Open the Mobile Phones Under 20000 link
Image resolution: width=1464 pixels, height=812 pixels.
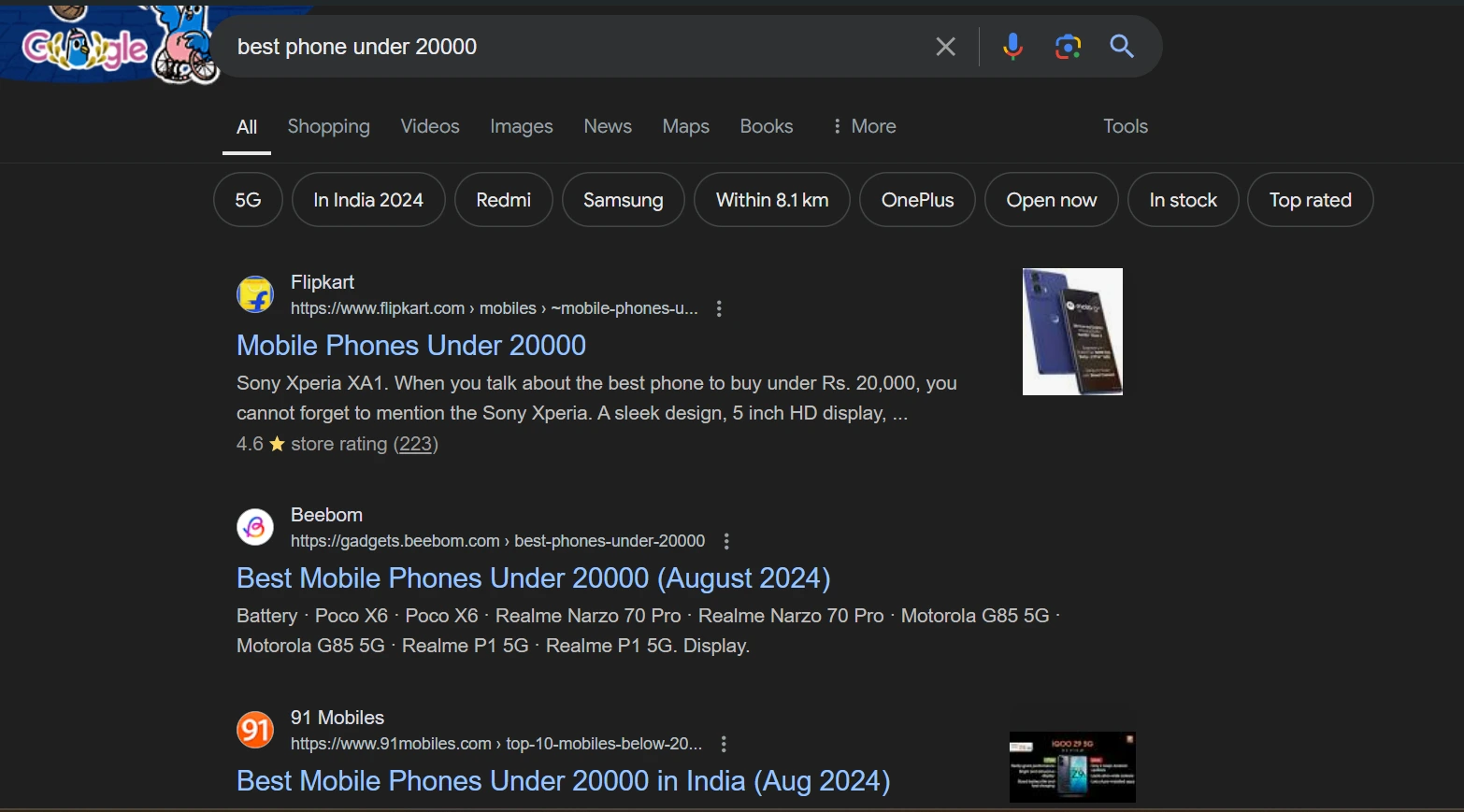click(411, 346)
